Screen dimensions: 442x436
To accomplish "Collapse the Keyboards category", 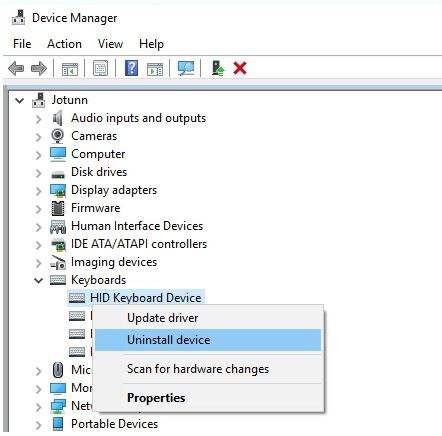I will (x=39, y=281).
